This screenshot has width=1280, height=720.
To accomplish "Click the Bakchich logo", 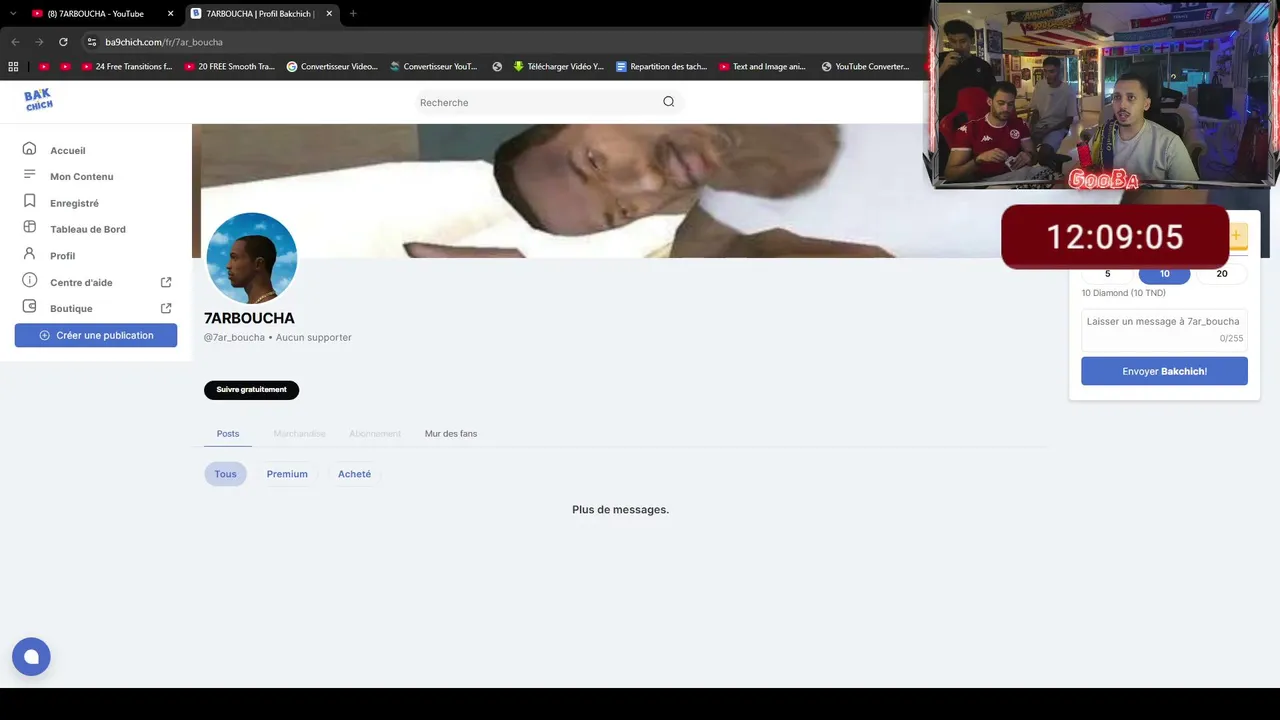I will 38,100.
